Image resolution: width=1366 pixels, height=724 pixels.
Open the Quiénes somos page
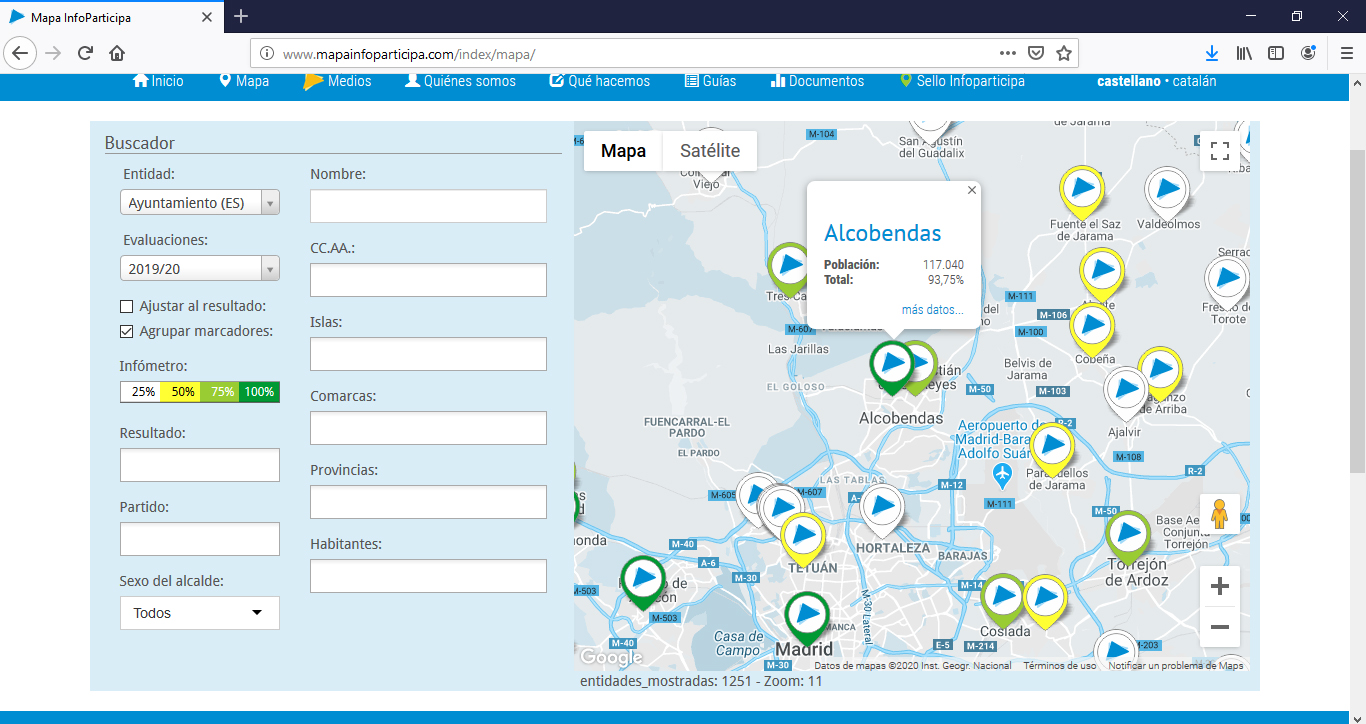(x=461, y=81)
